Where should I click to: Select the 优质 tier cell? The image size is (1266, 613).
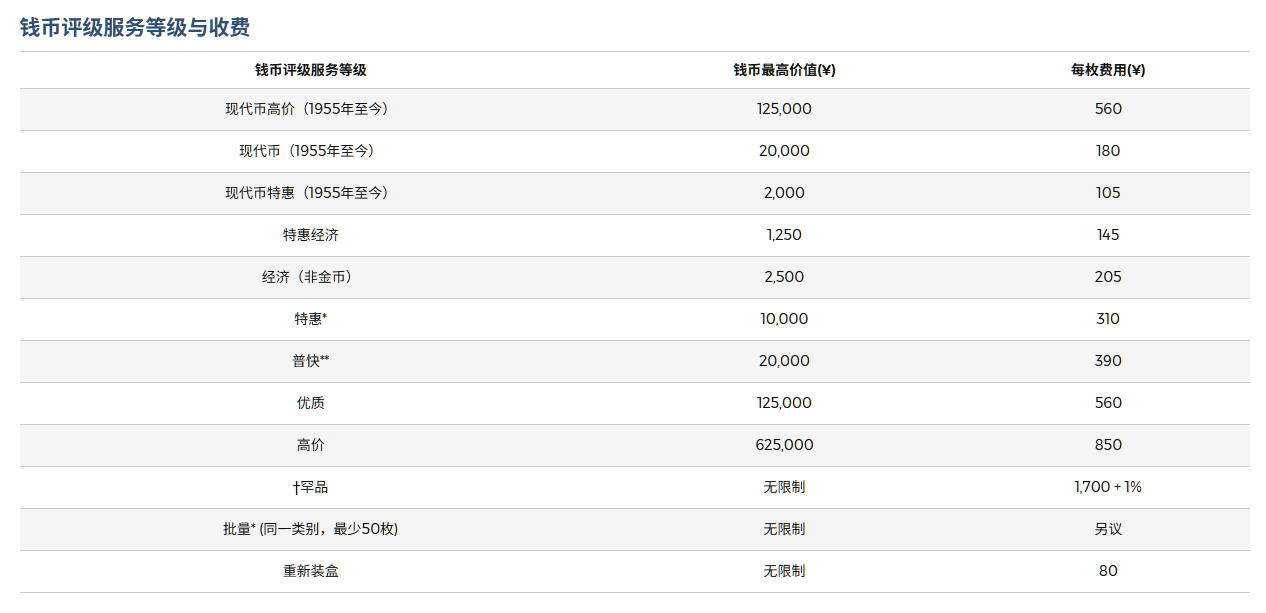(310, 403)
